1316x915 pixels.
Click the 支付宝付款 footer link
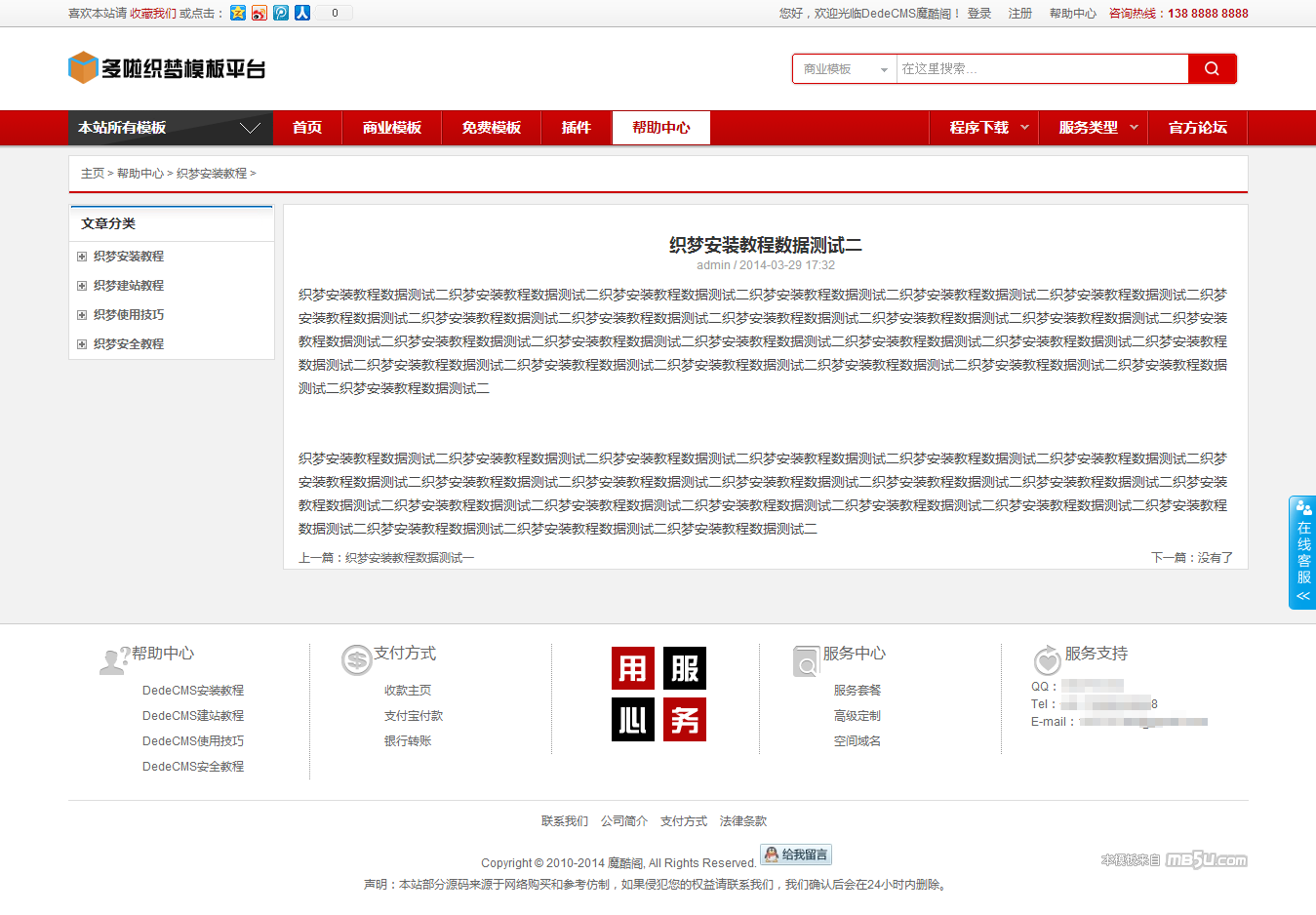click(414, 716)
